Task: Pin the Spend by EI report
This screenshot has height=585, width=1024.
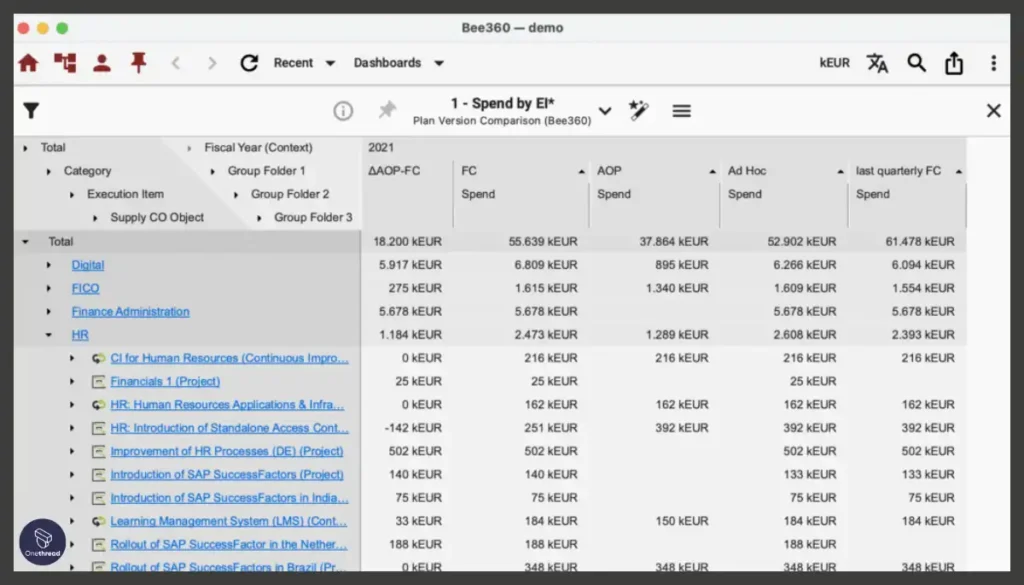Action: coord(387,110)
